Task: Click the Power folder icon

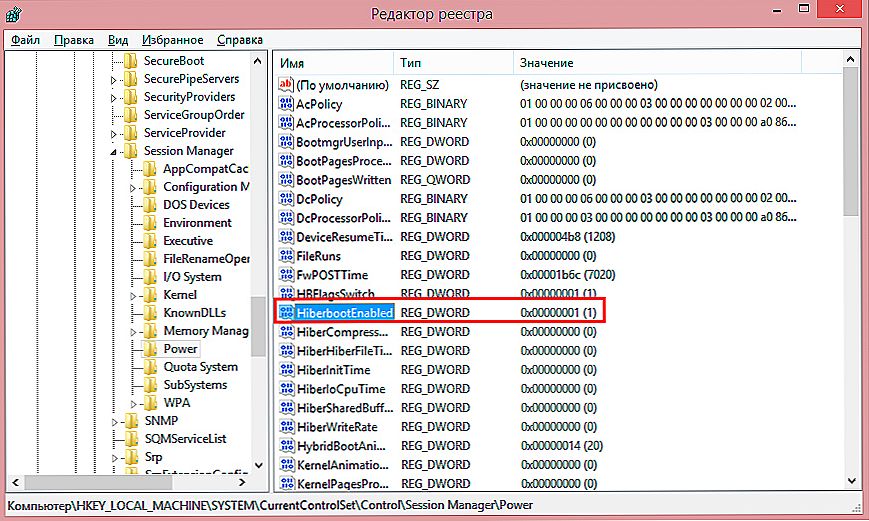Action: (150, 349)
